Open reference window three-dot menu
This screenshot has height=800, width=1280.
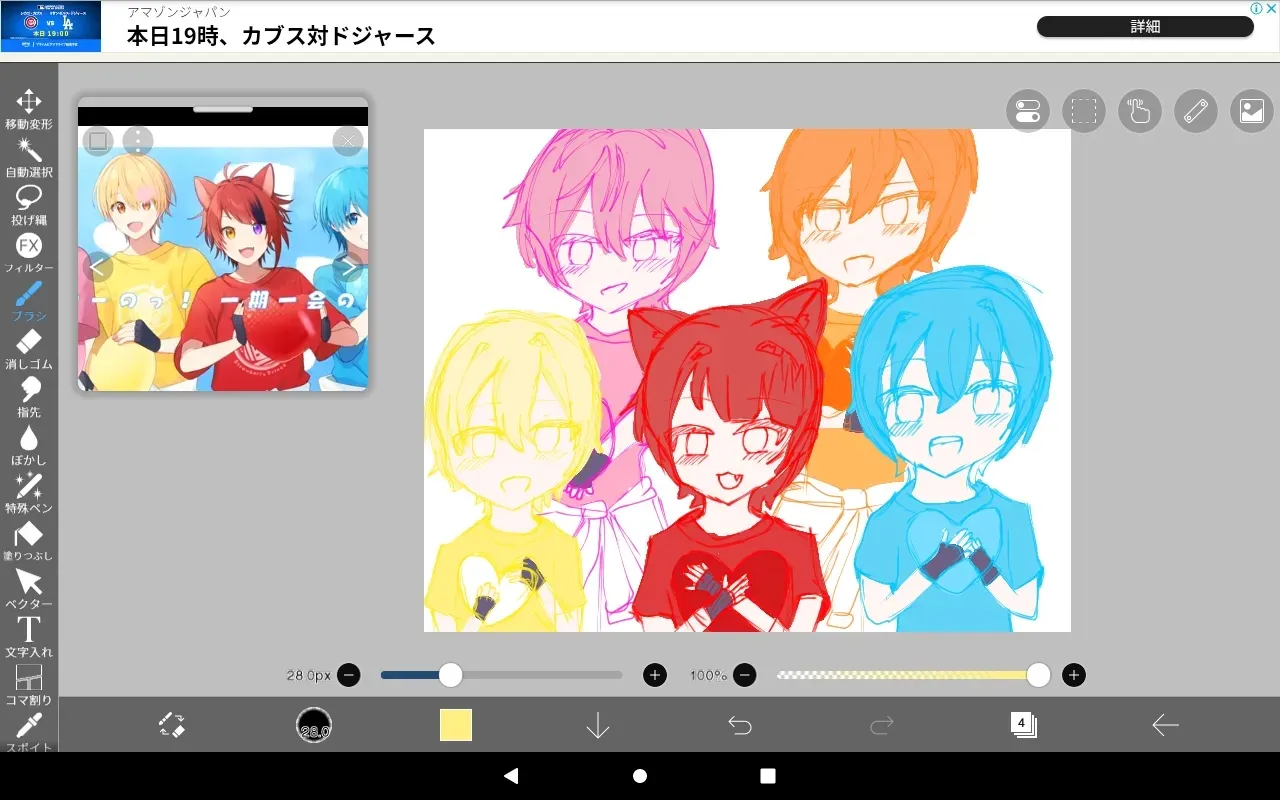click(x=138, y=141)
